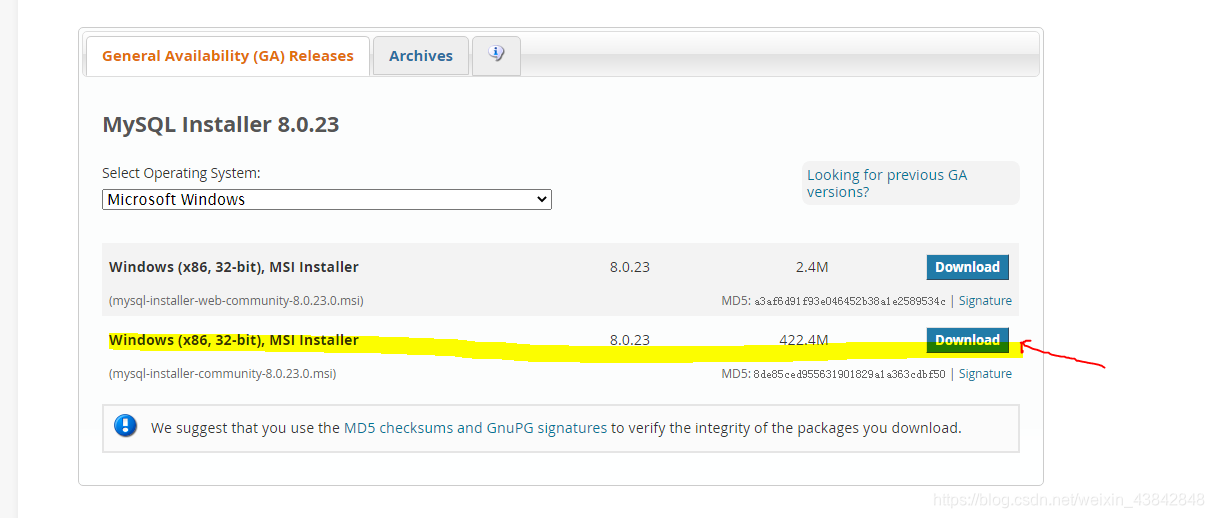1214x518 pixels.
Task: Expand the Select Operating System dropdown
Action: pos(327,200)
